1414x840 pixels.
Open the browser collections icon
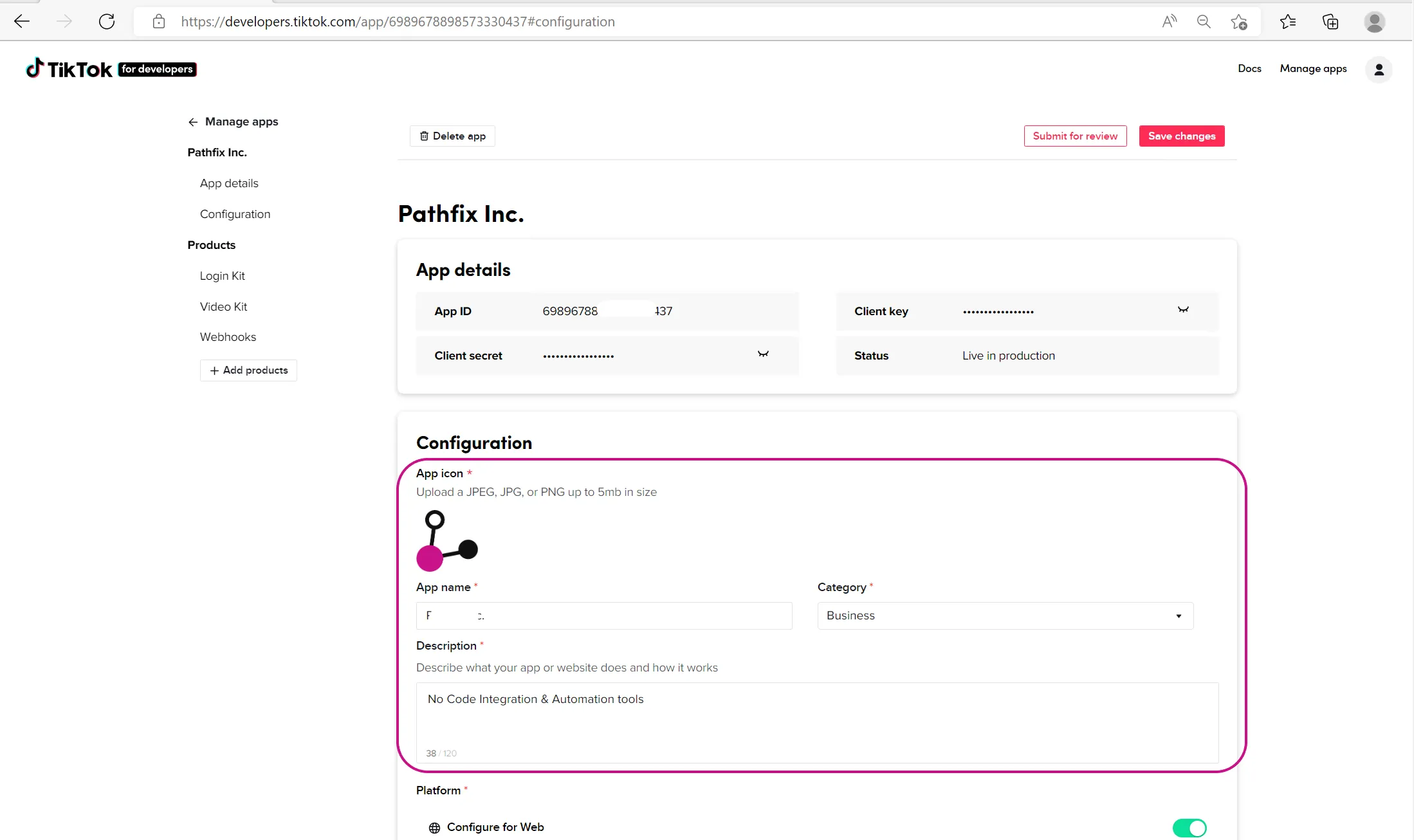pos(1330,22)
